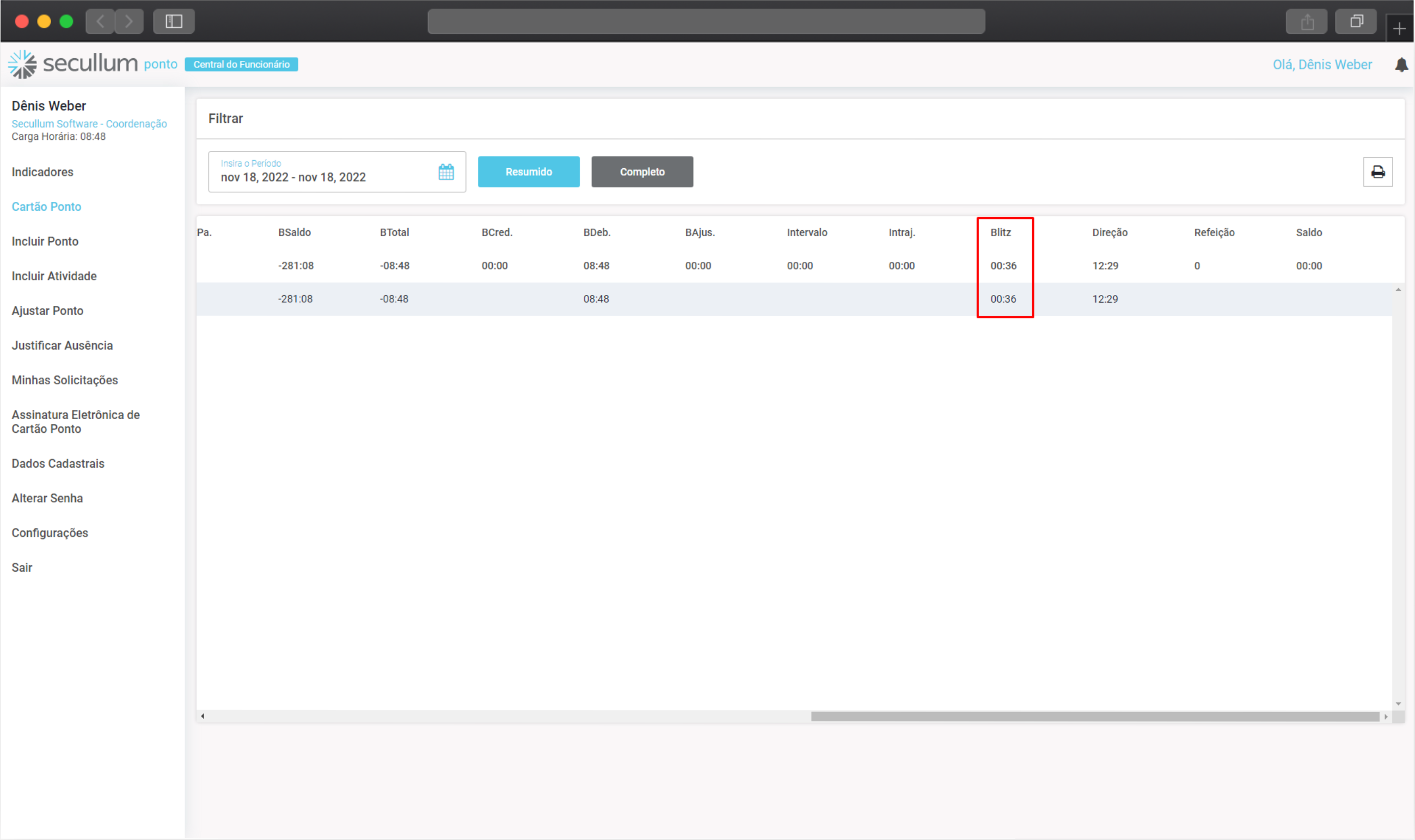Click the new tab plus icon
Screen dimensions: 1415x840
[1399, 28]
